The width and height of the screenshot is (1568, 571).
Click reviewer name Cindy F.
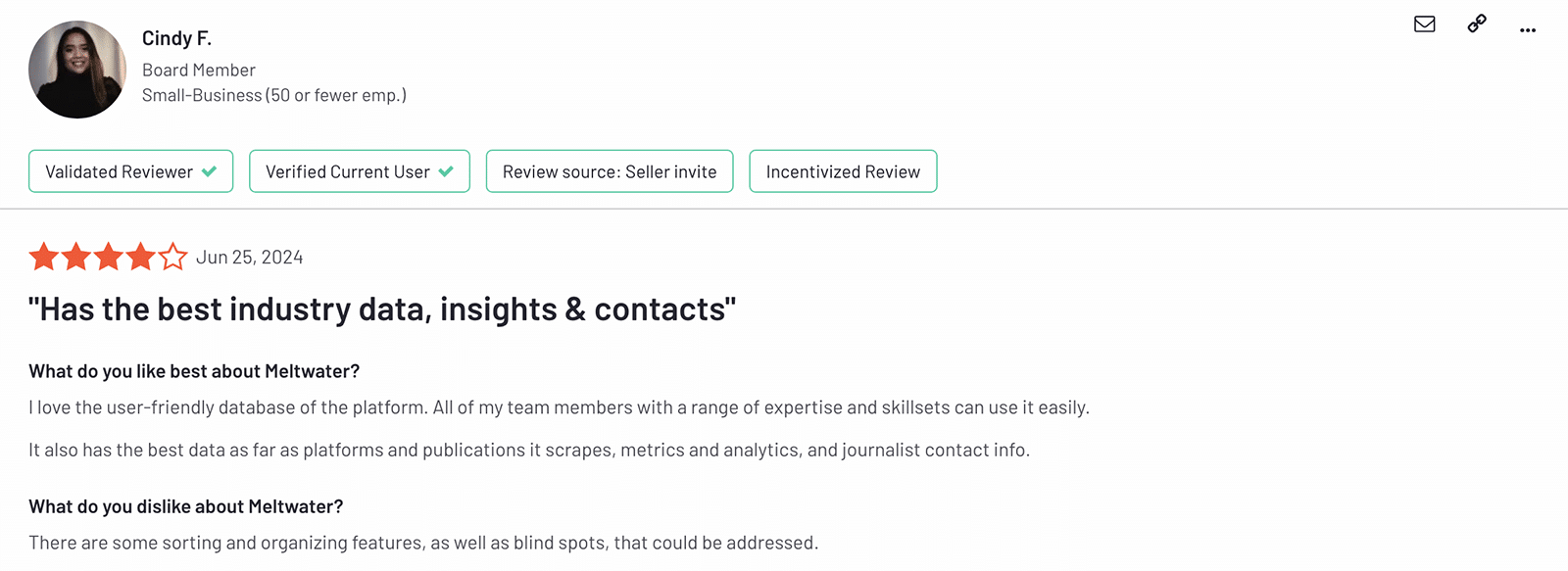tap(177, 38)
